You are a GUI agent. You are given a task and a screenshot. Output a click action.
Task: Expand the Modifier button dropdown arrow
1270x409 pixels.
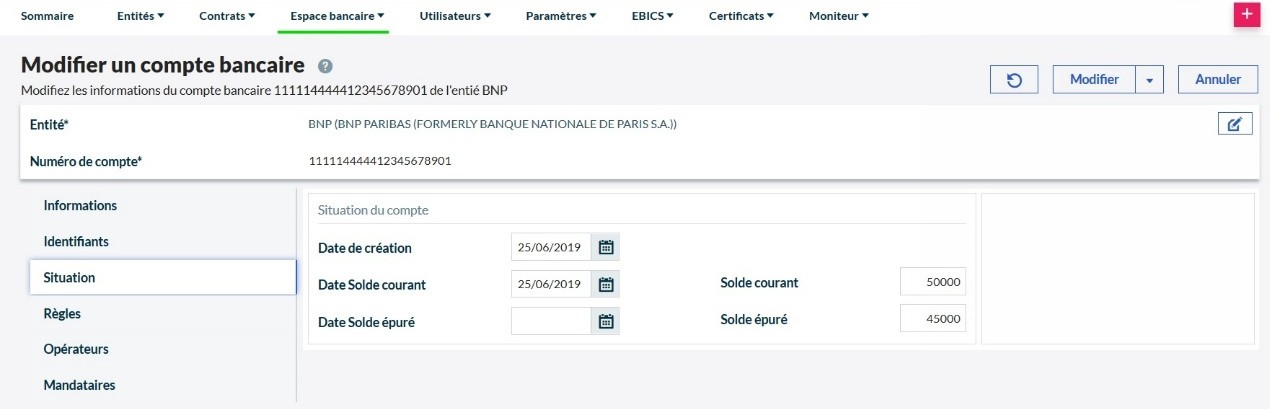(x=1150, y=80)
